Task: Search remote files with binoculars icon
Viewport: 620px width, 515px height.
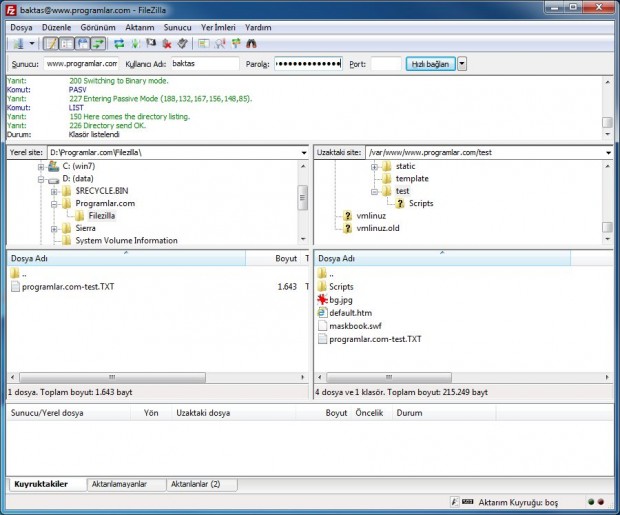Action: click(251, 44)
